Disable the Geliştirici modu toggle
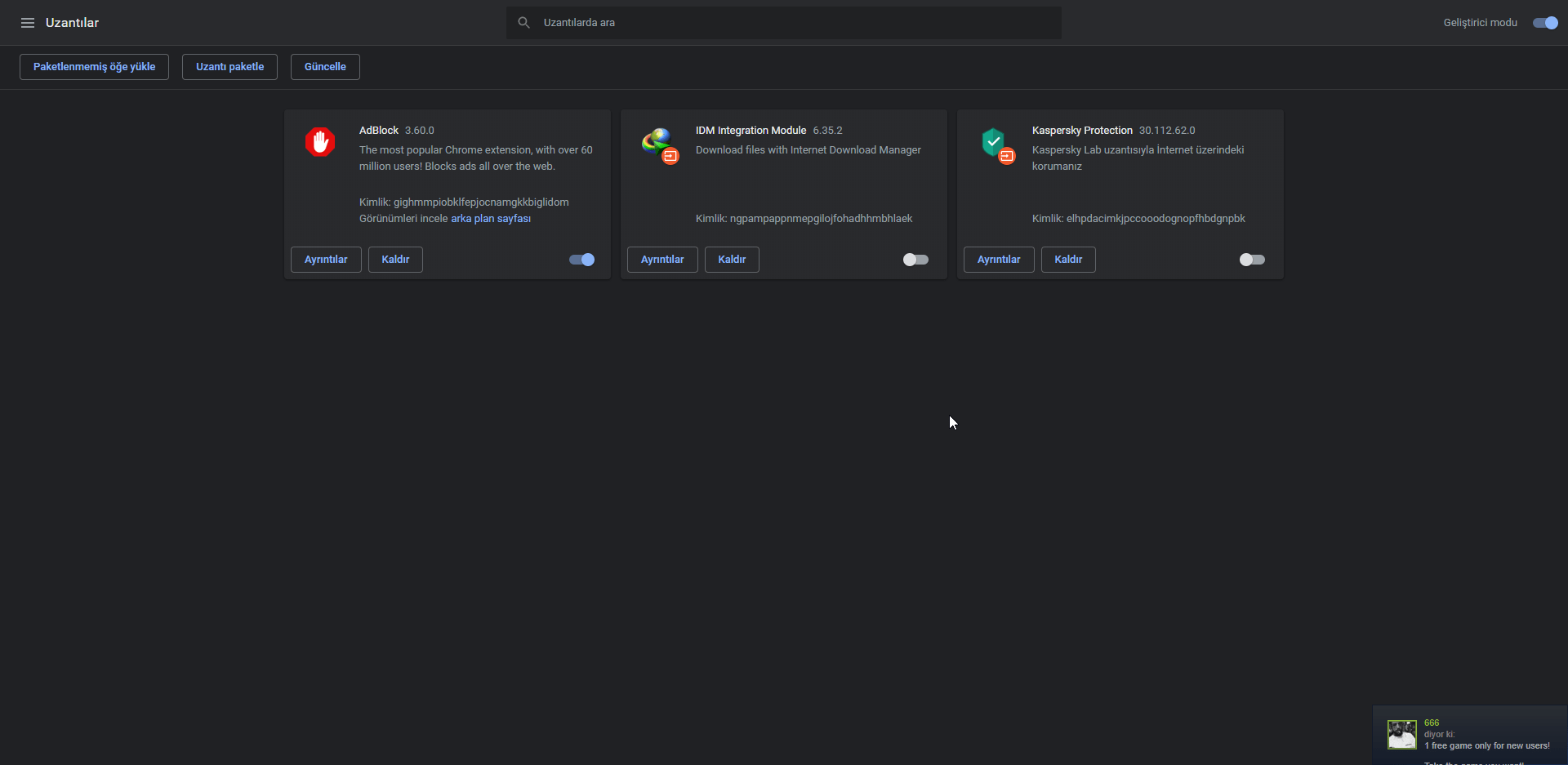The height and width of the screenshot is (765, 1568). coord(1545,23)
